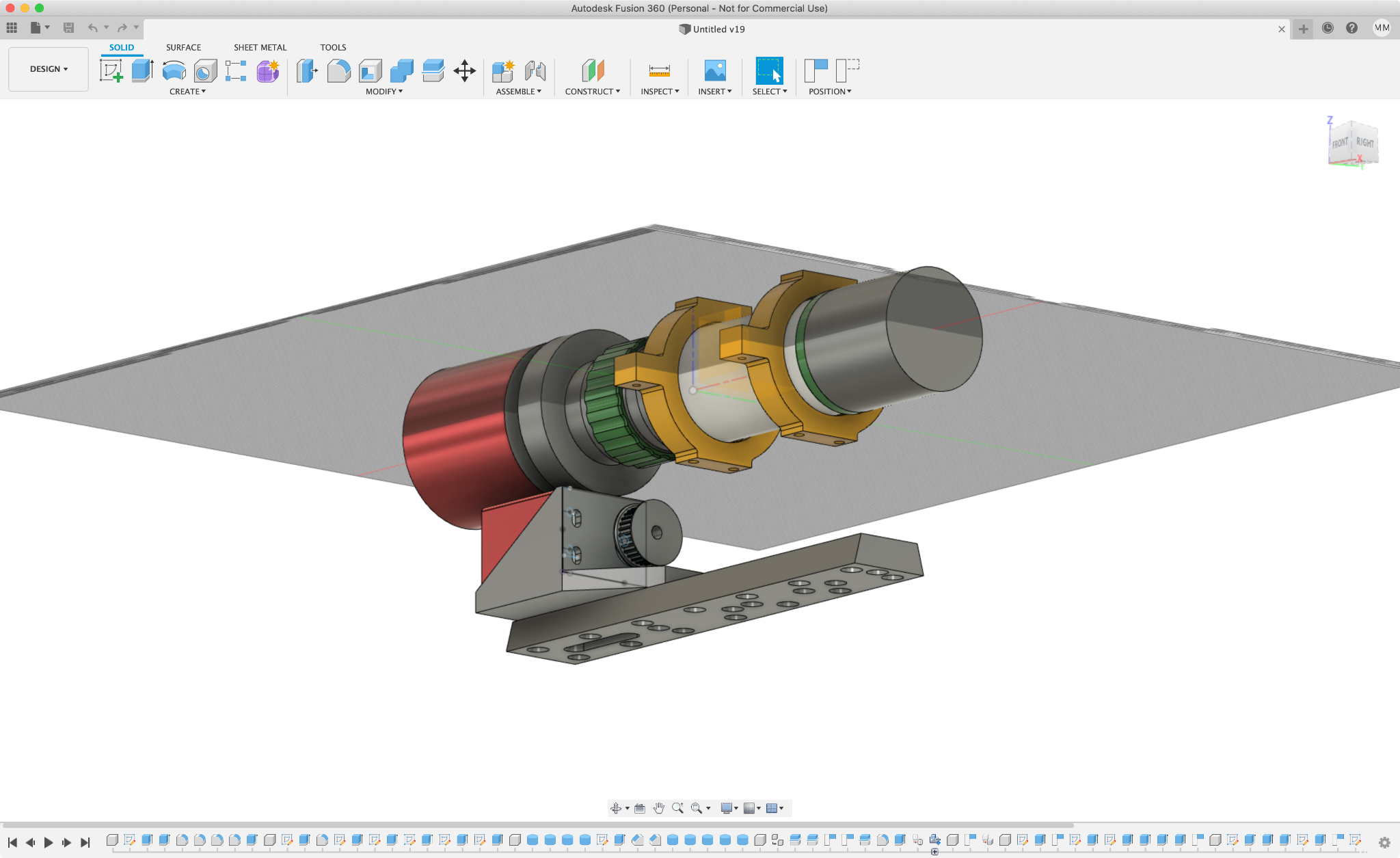Screen dimensions: 1400x858
Task: Add a new design tab
Action: coord(1304,29)
